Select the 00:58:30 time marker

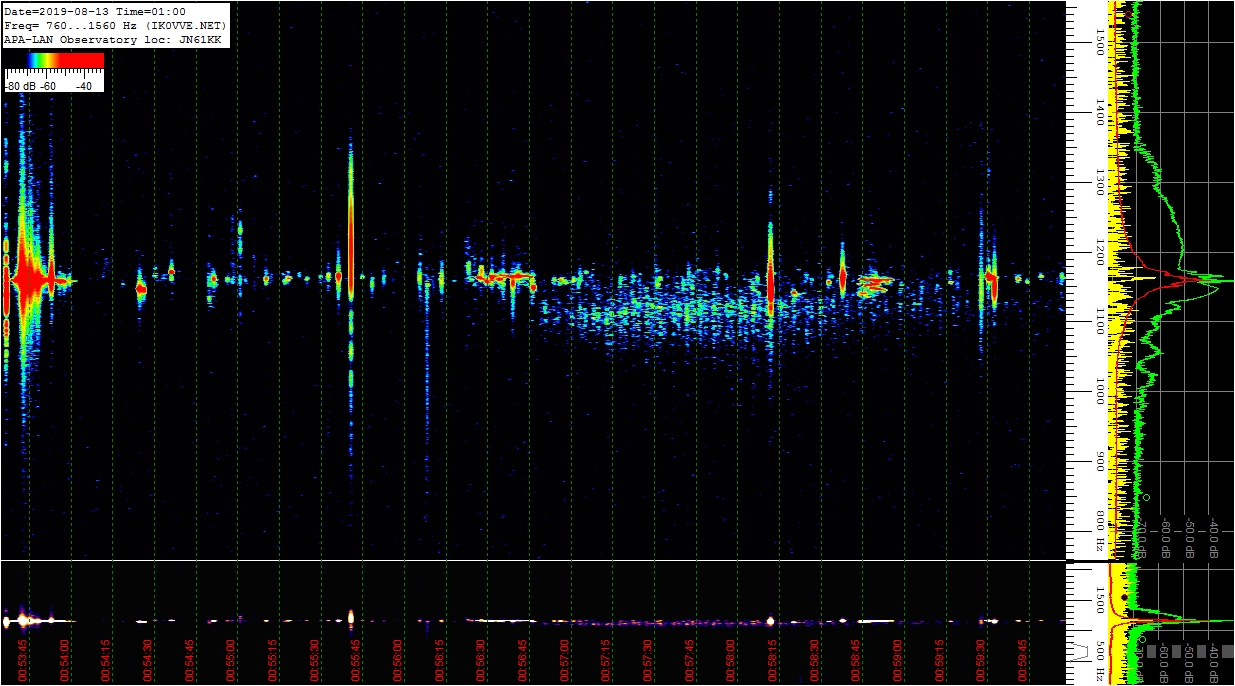[815, 660]
